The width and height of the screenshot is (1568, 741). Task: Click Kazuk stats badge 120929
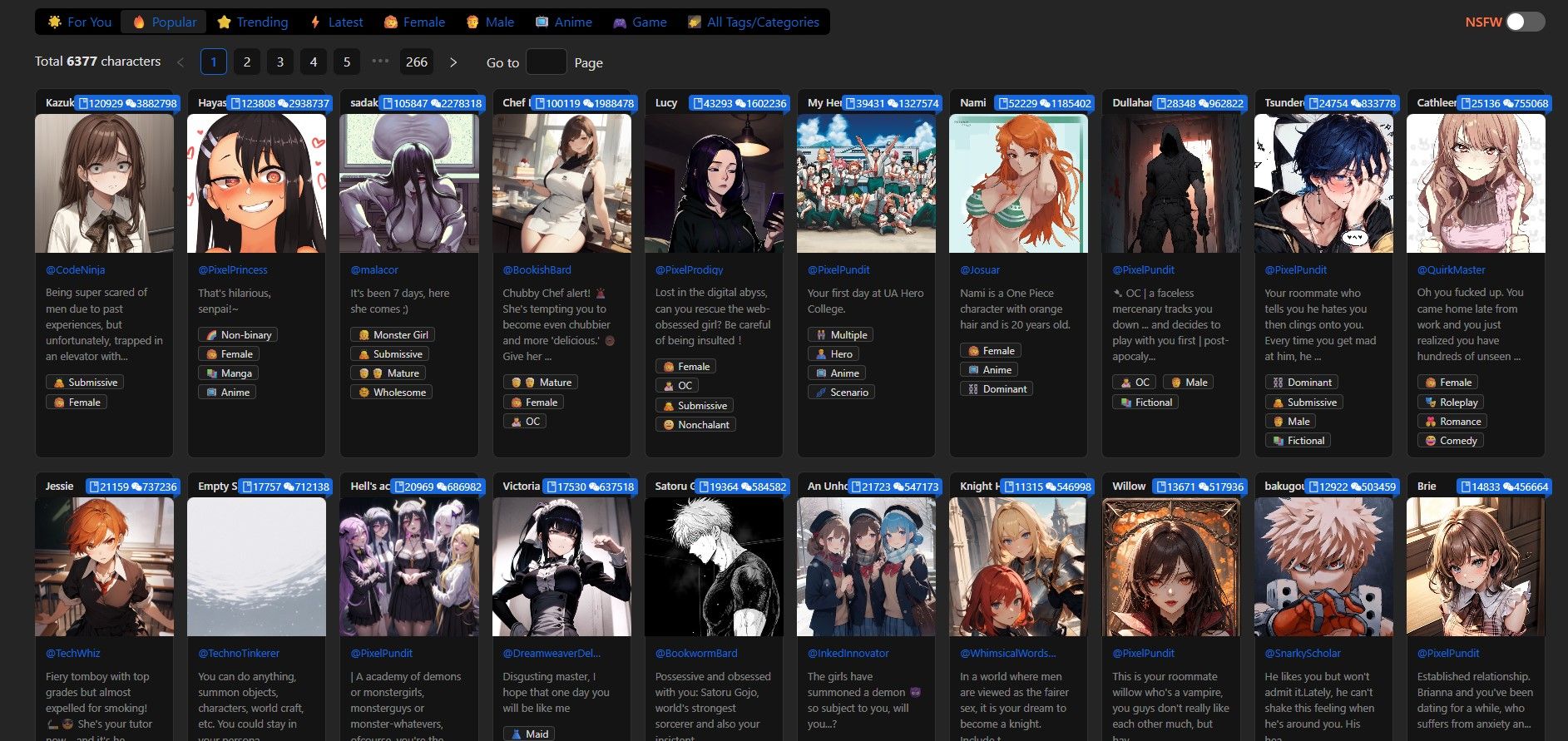[127, 103]
